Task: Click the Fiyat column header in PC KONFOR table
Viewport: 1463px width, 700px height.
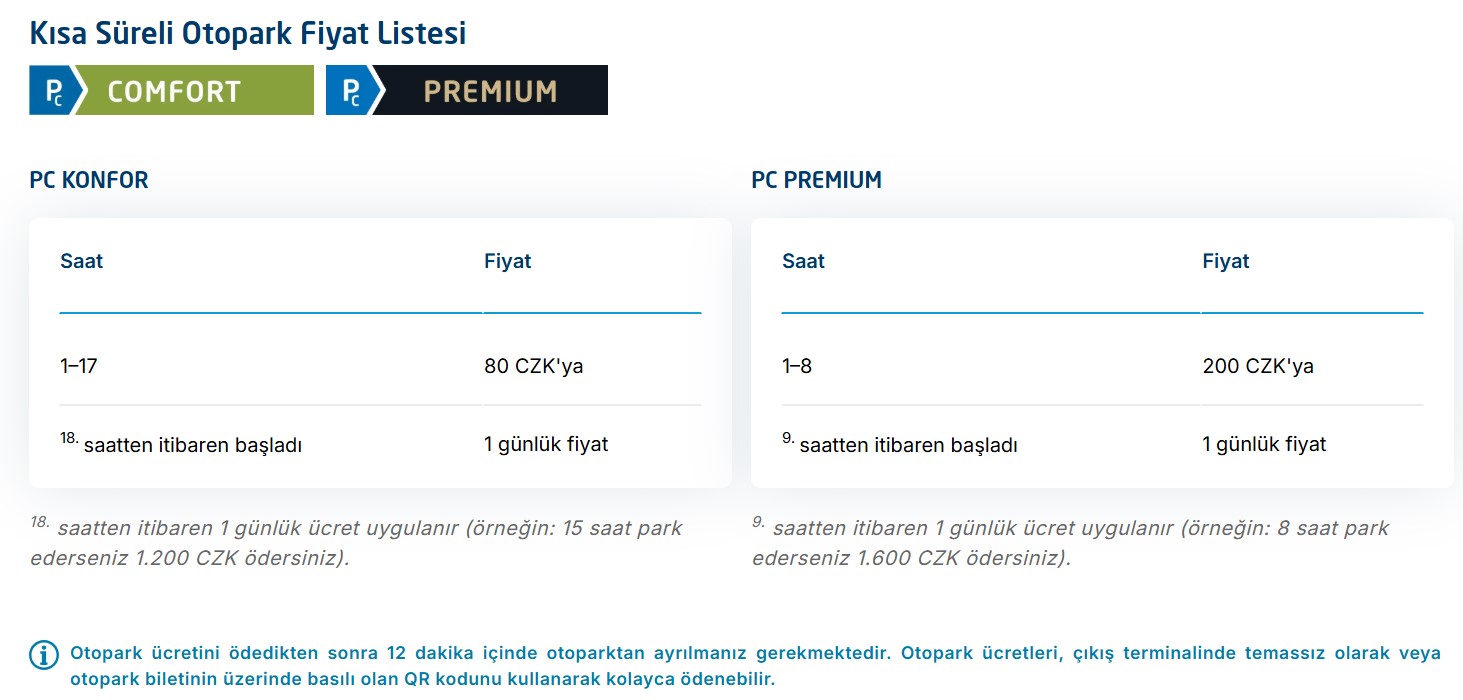Action: click(x=507, y=261)
